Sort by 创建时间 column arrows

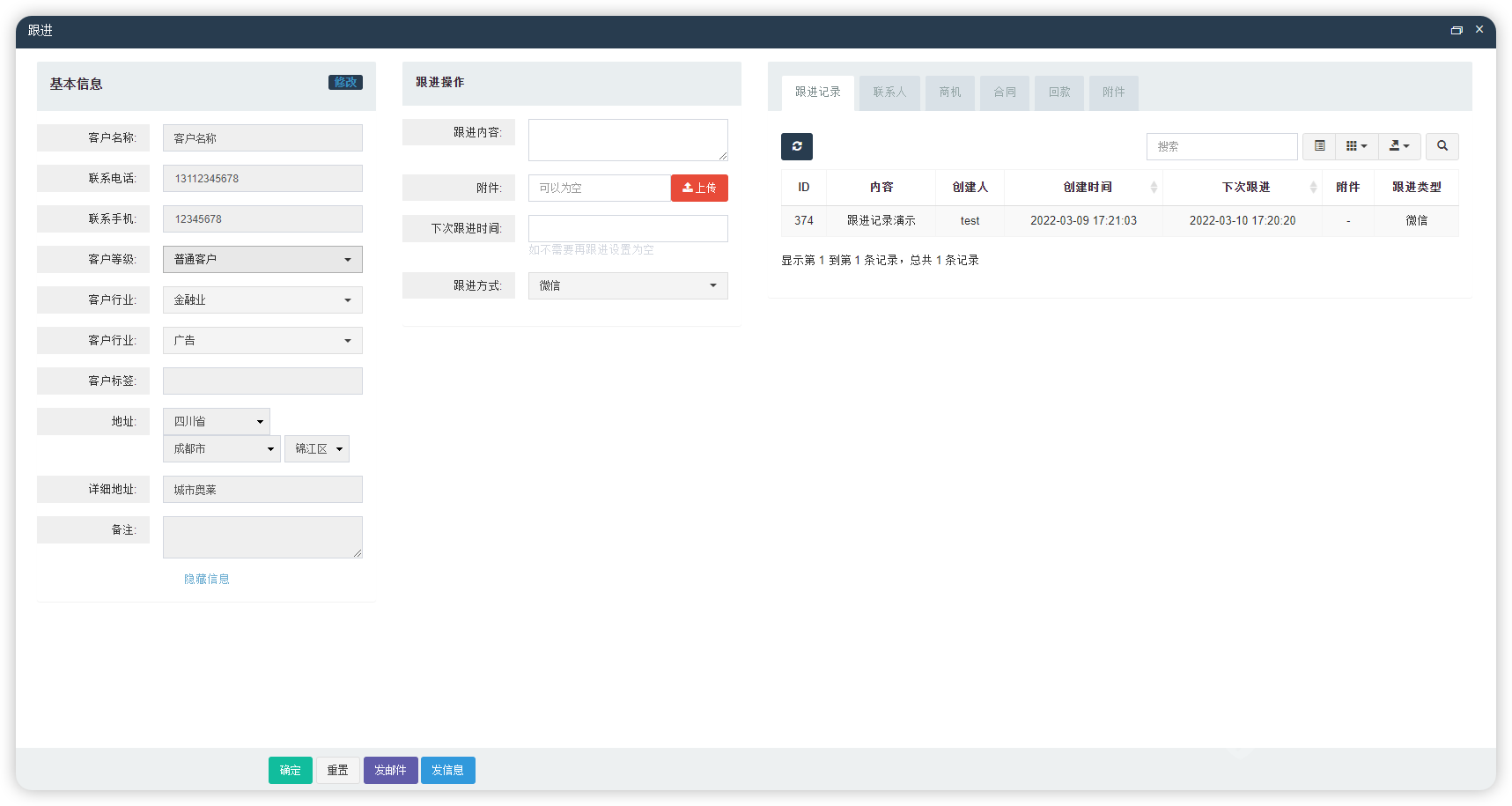pyautogui.click(x=1154, y=187)
